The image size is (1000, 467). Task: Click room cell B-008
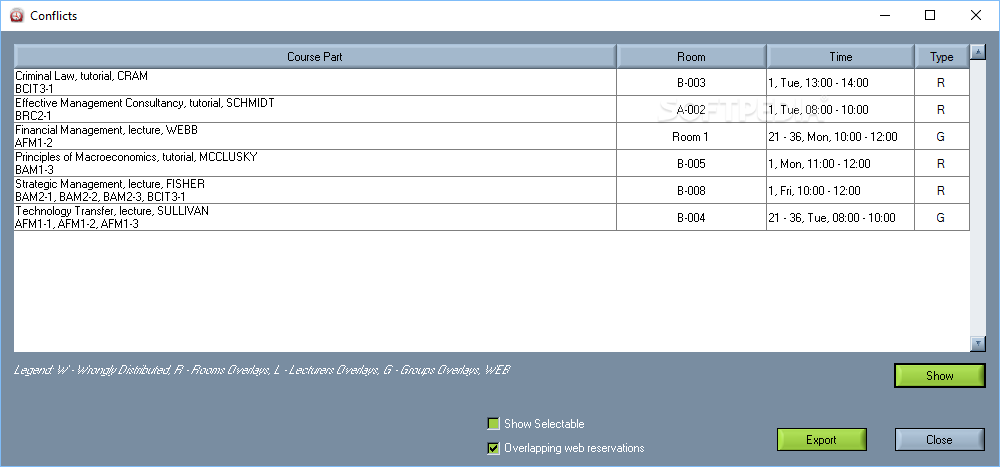click(x=691, y=191)
